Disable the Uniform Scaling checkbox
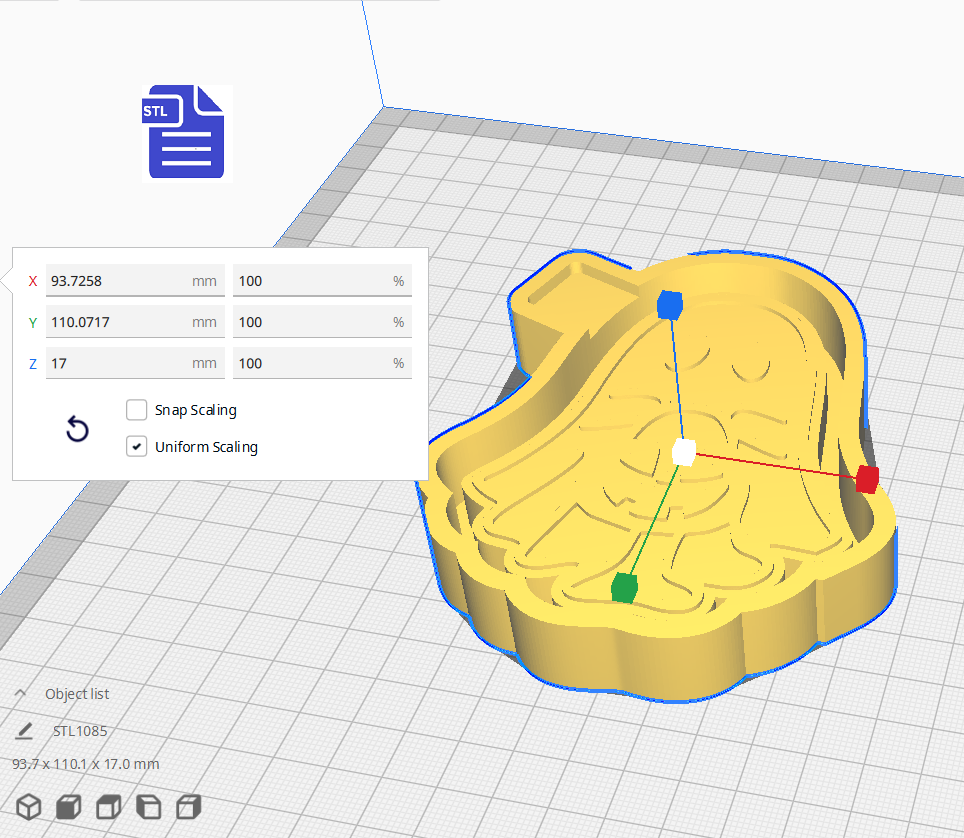Viewport: 964px width, 838px height. click(x=137, y=447)
